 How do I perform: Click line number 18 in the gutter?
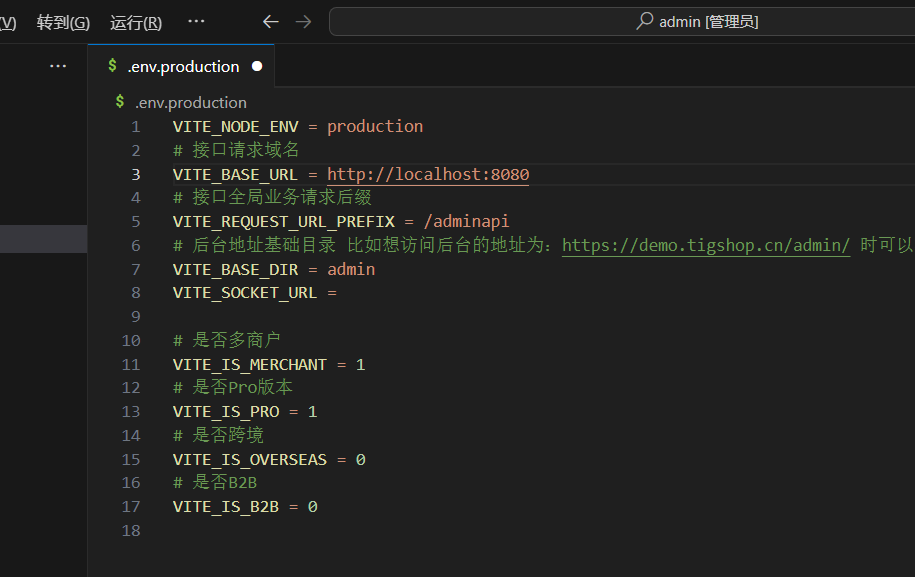pos(131,531)
